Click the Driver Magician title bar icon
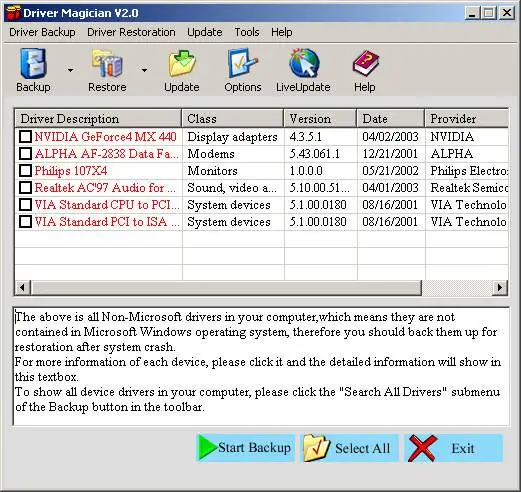521x492 pixels. click(13, 13)
